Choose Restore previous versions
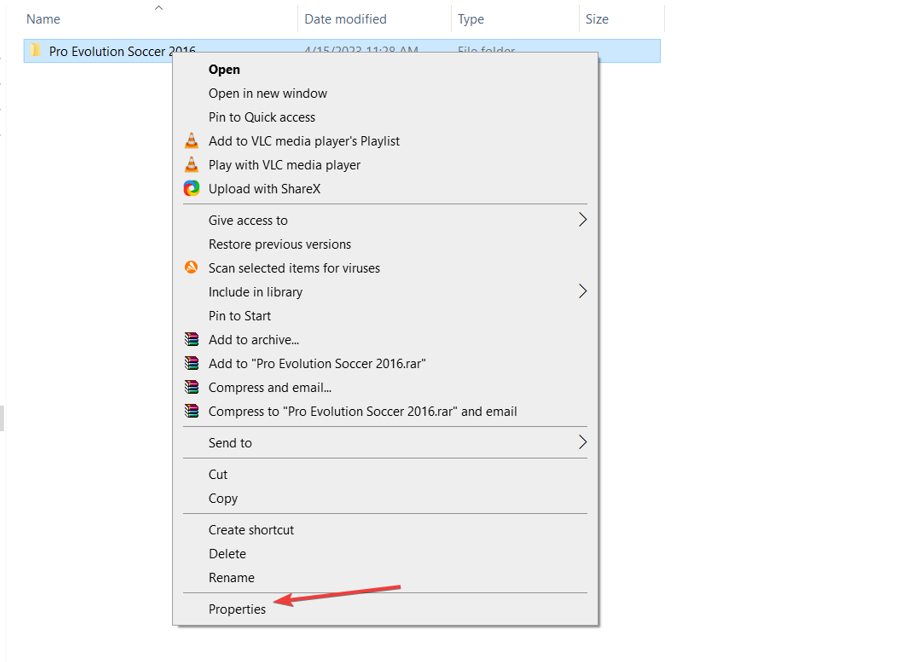This screenshot has width=921, height=662. (x=279, y=244)
